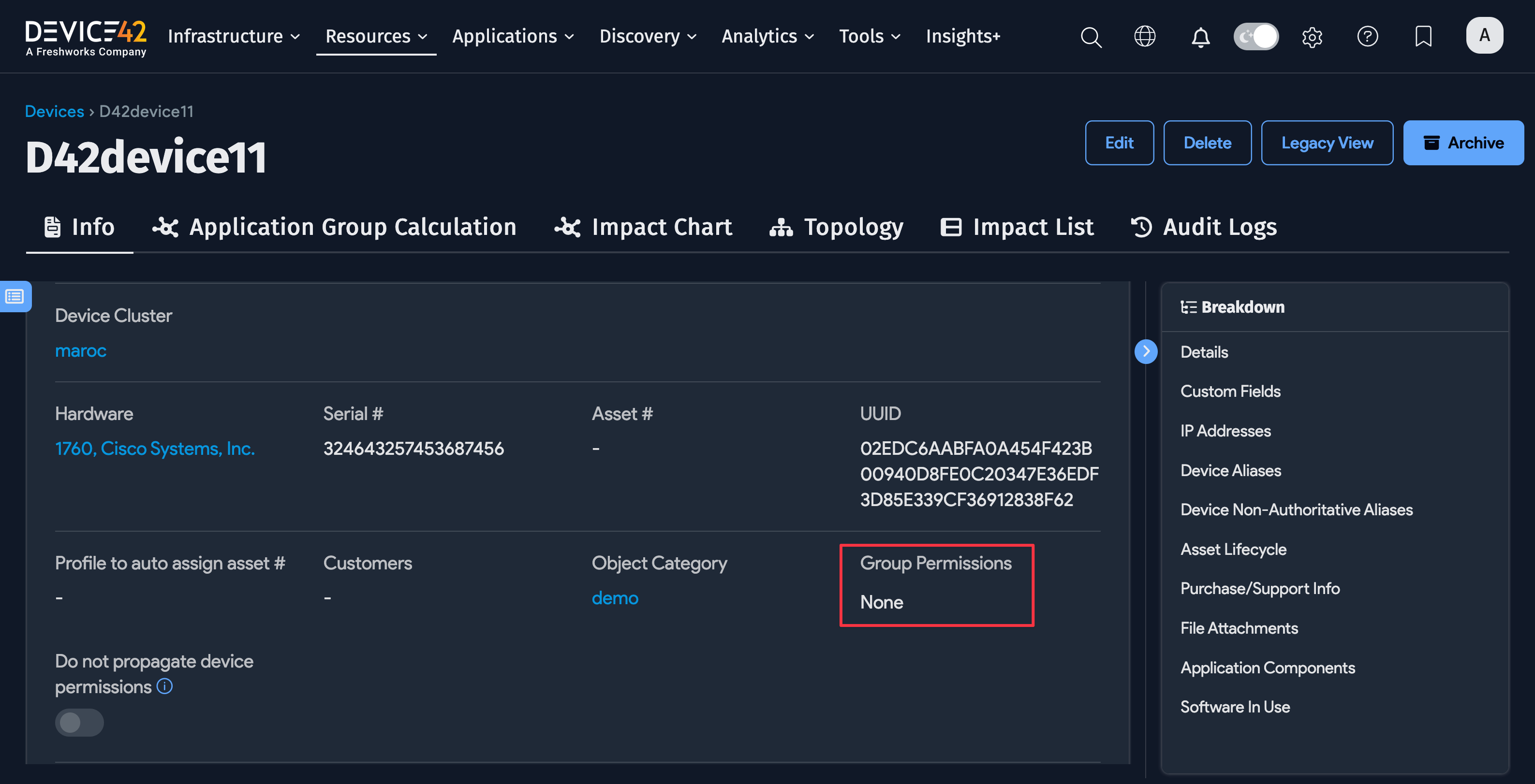
Task: Open the settings gear icon
Action: click(1312, 37)
